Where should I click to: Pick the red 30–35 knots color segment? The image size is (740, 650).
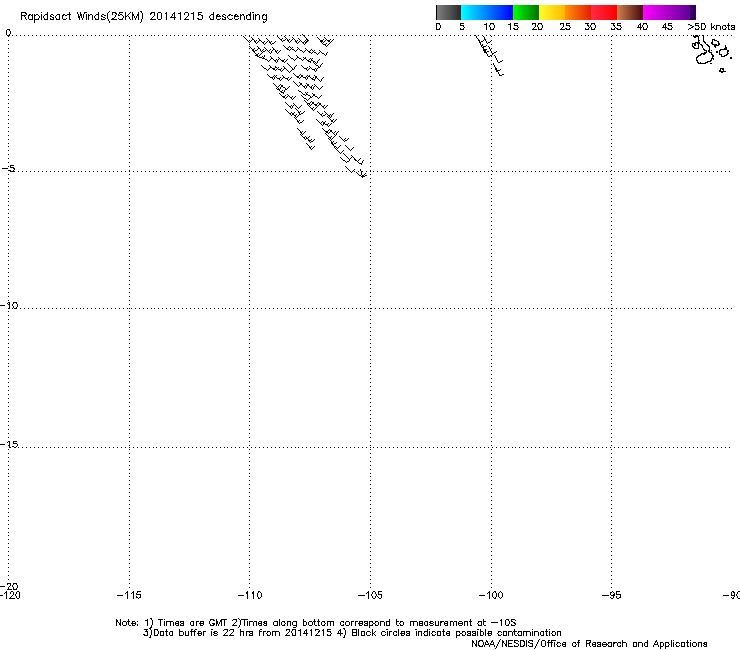(604, 12)
